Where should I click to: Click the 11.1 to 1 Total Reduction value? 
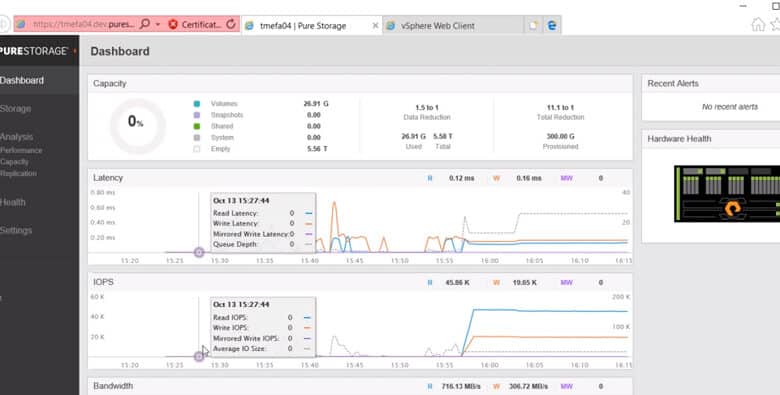[x=560, y=107]
